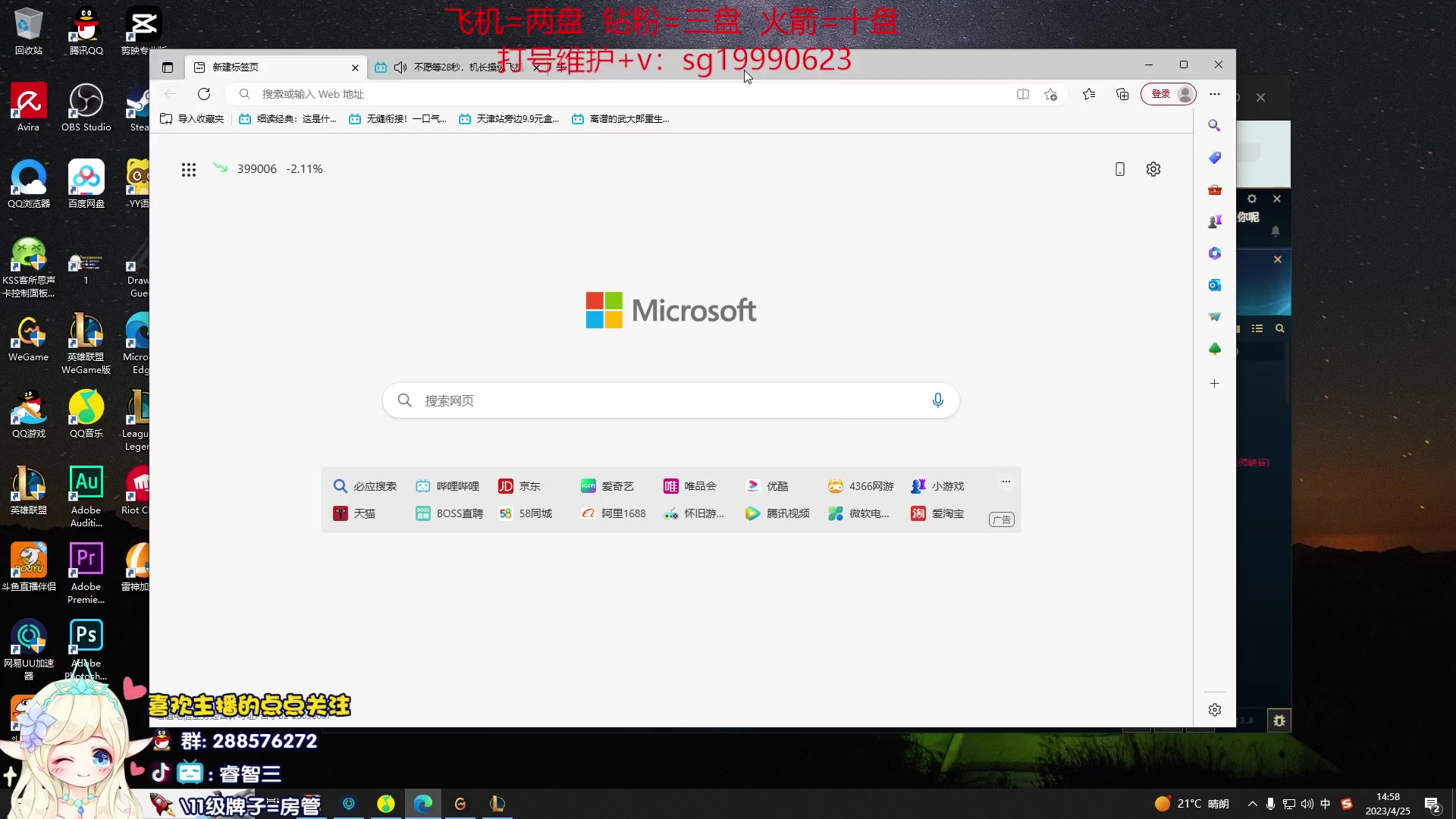Open sidebar games chess icon
The height and width of the screenshot is (819, 1456).
coord(1214,221)
